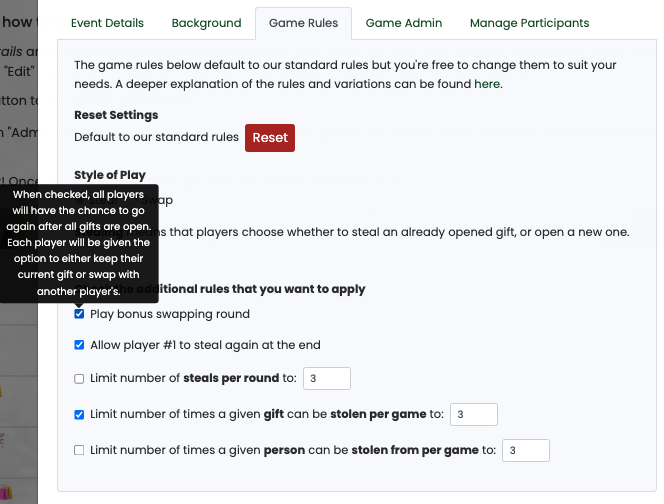Click the 'Reset Settings' heading
664x504 pixels.
coord(116,115)
